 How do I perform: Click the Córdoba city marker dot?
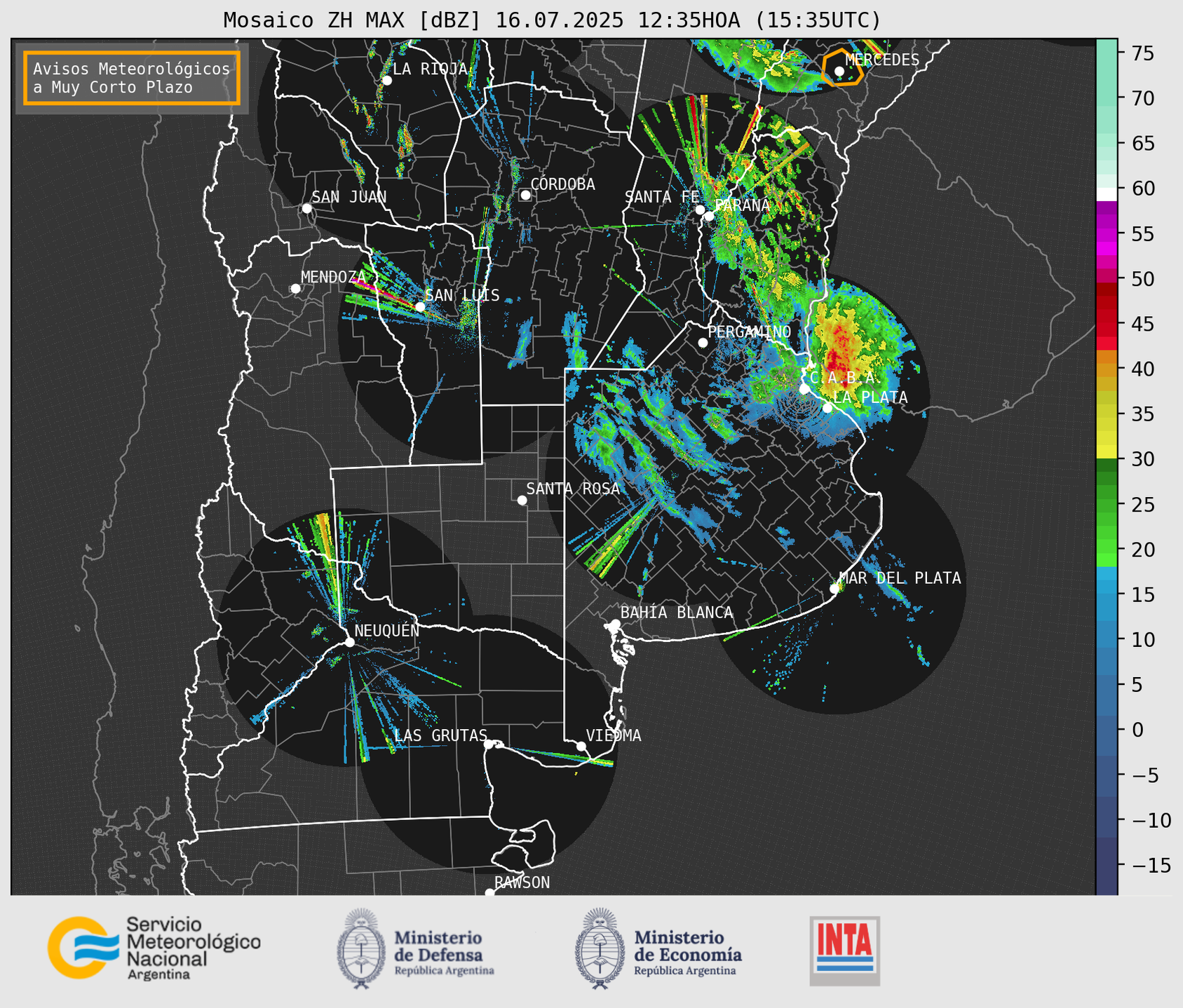coord(525,195)
